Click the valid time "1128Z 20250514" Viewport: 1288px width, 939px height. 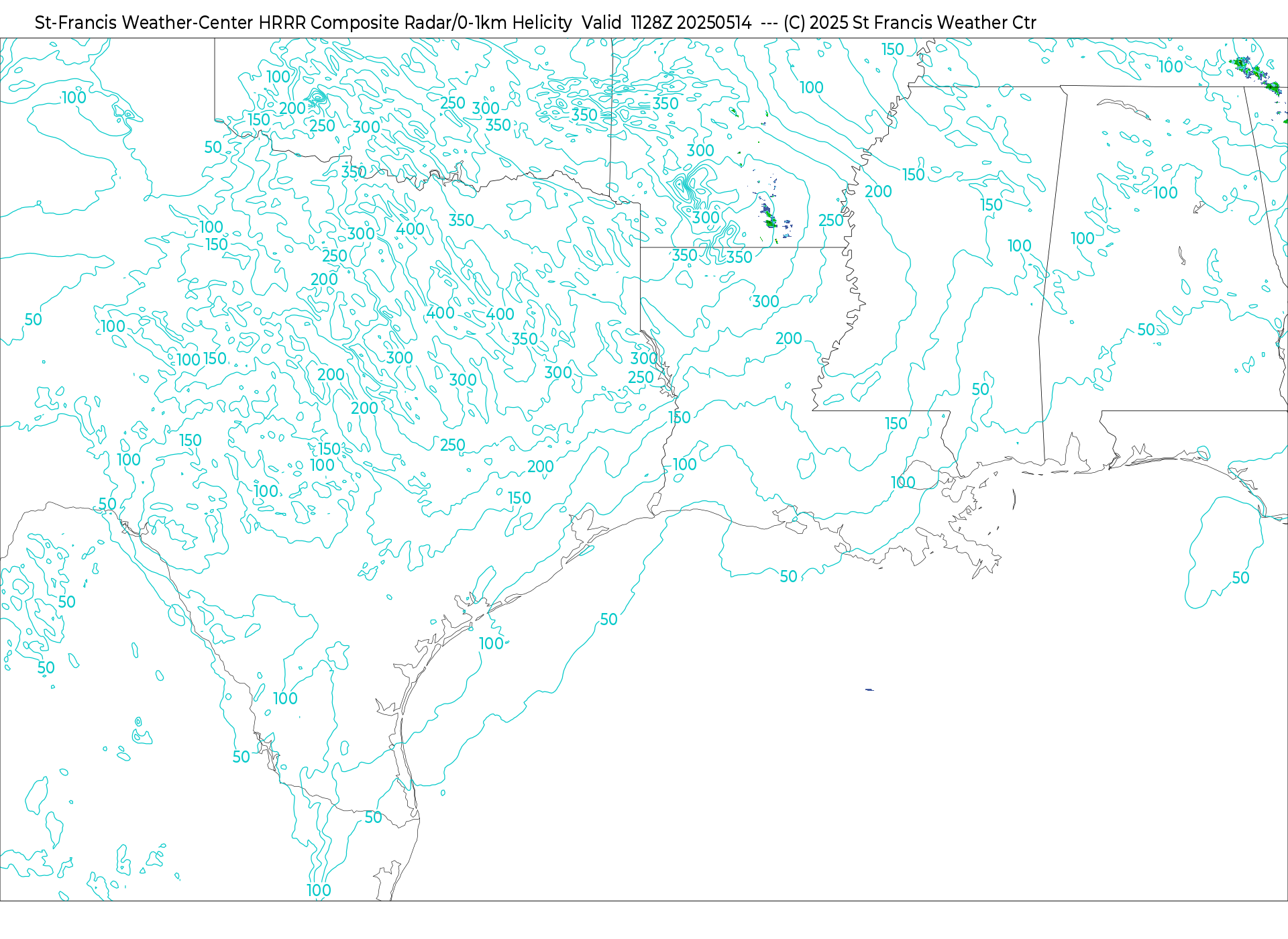pos(691,23)
